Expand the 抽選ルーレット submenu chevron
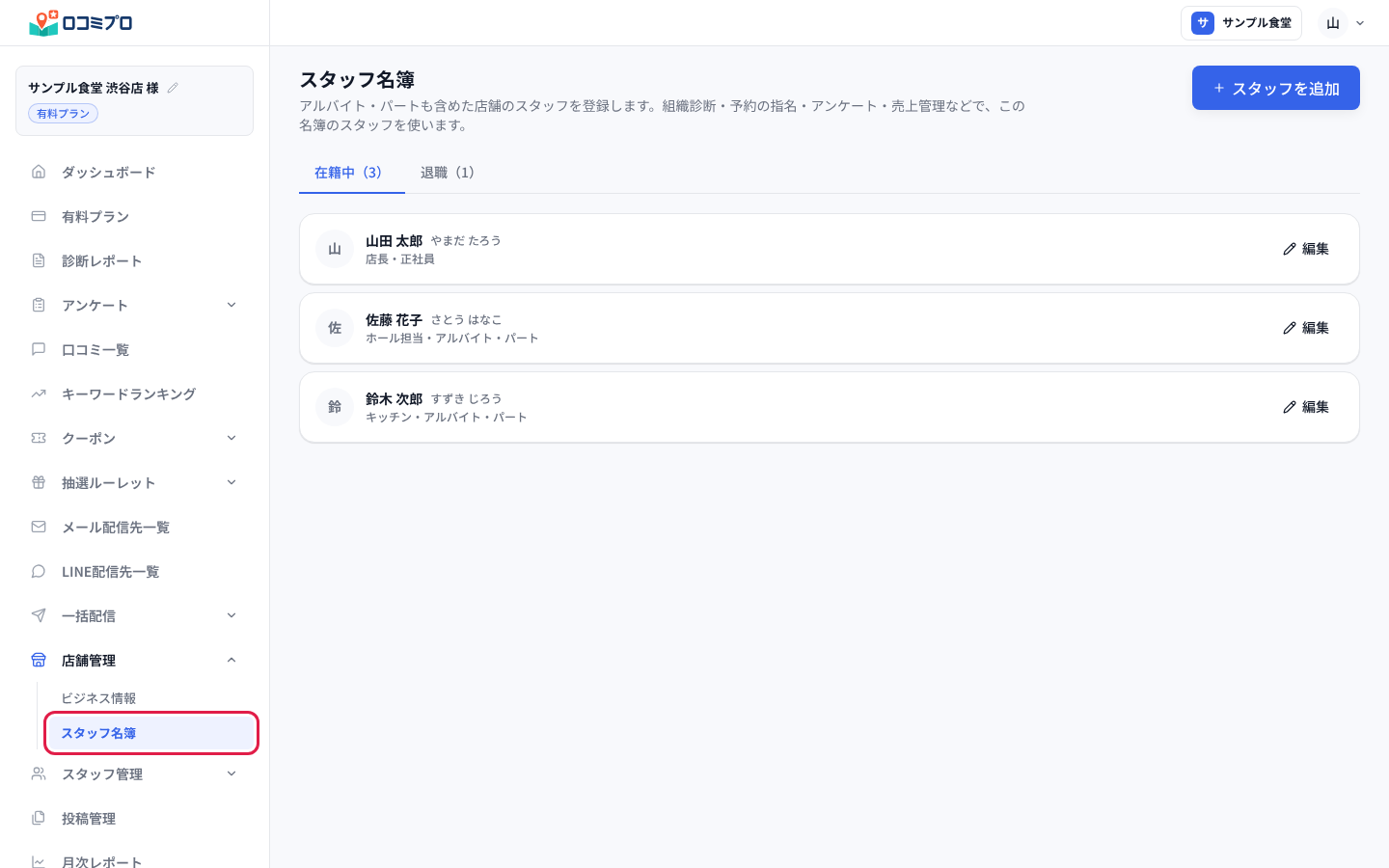The height and width of the screenshot is (868, 1389). click(x=231, y=482)
